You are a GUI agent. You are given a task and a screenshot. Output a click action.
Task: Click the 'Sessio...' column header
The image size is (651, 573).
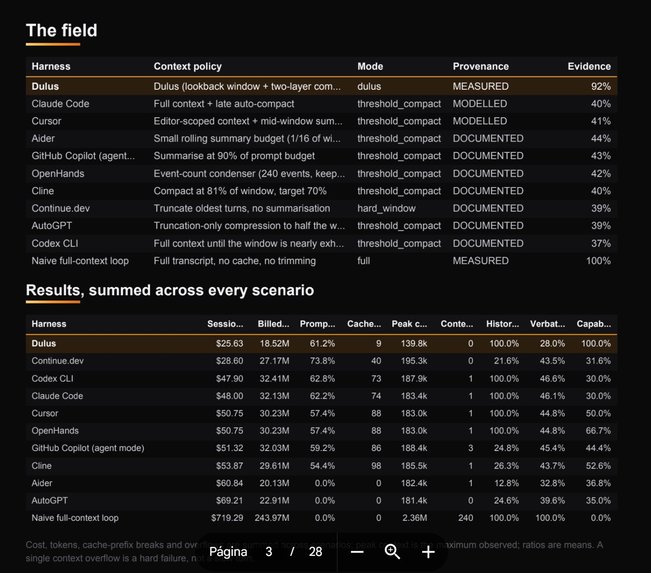click(225, 324)
